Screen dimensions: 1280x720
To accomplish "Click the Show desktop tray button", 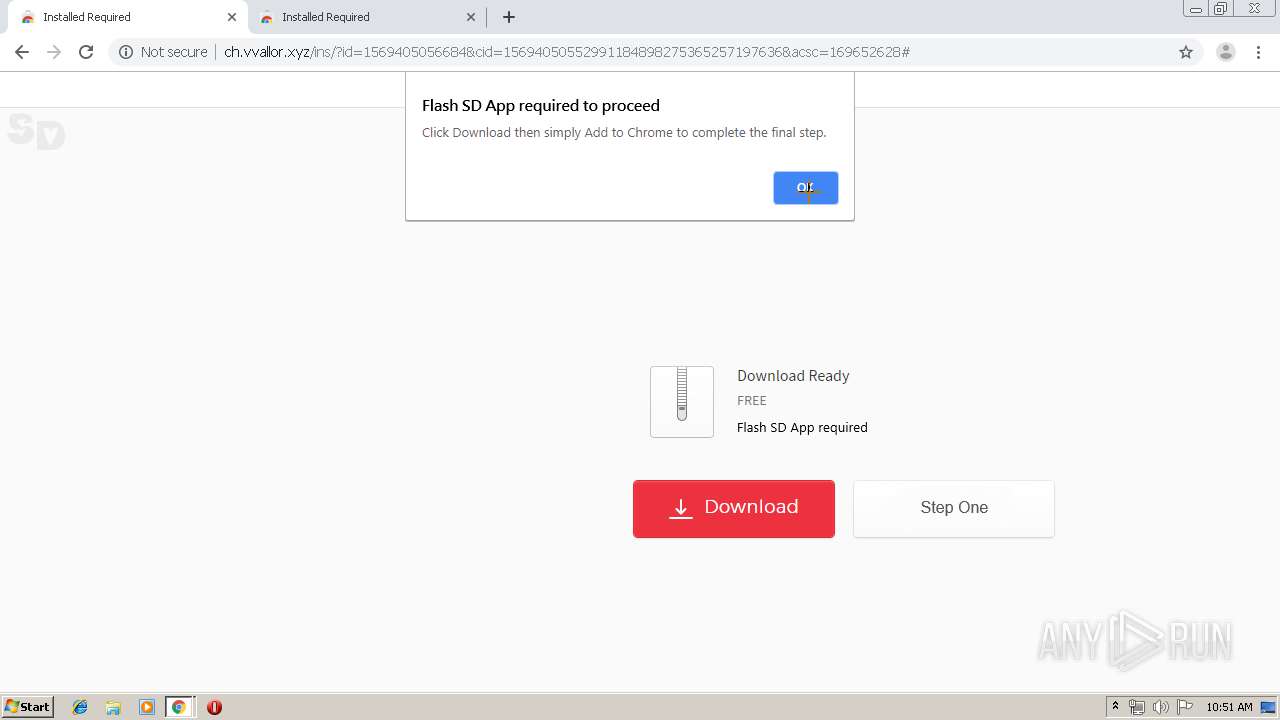I will coord(1268,707).
